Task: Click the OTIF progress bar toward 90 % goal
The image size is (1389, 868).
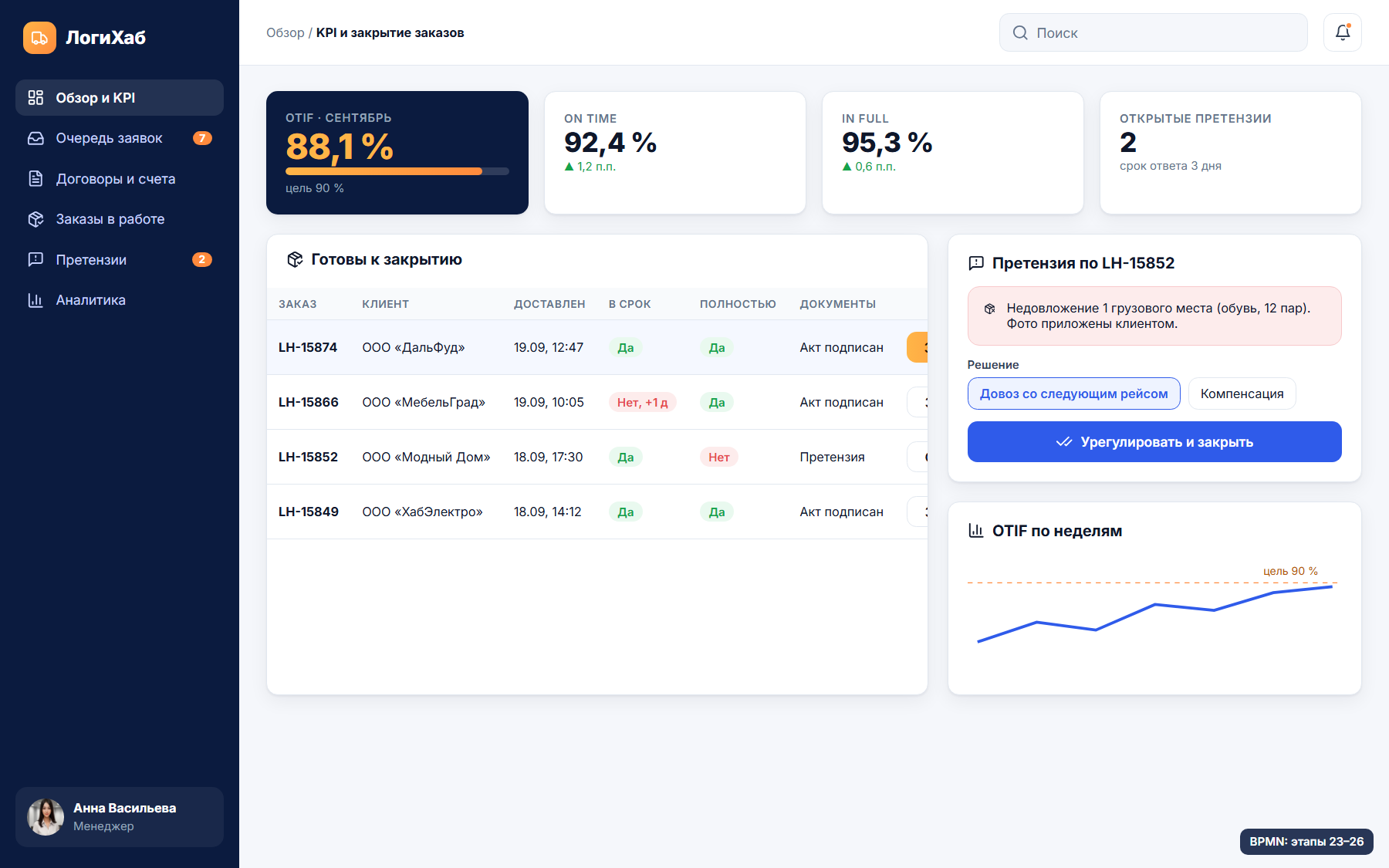Action: [x=397, y=171]
